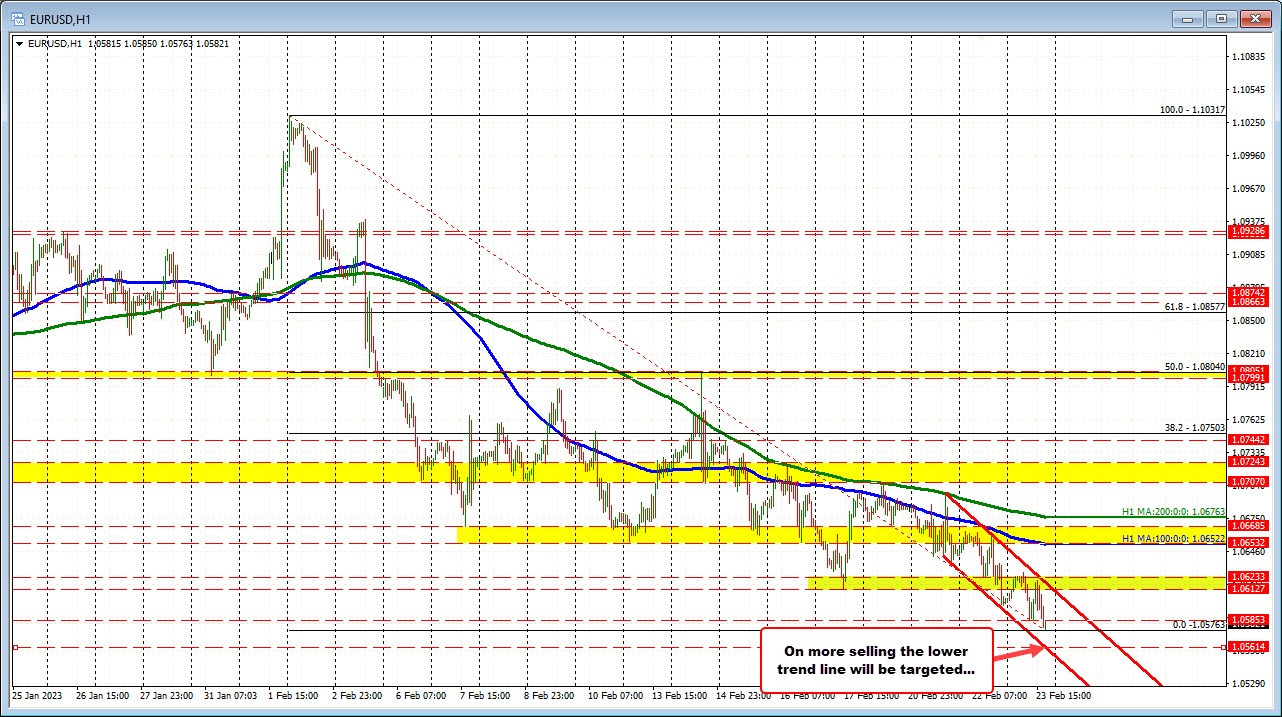Click the red price tag 1.06233

1249,577
